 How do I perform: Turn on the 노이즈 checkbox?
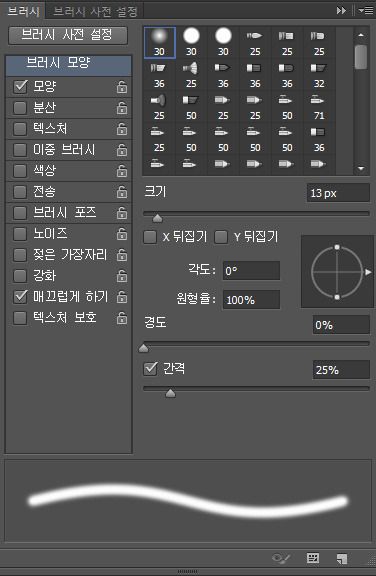(20, 233)
